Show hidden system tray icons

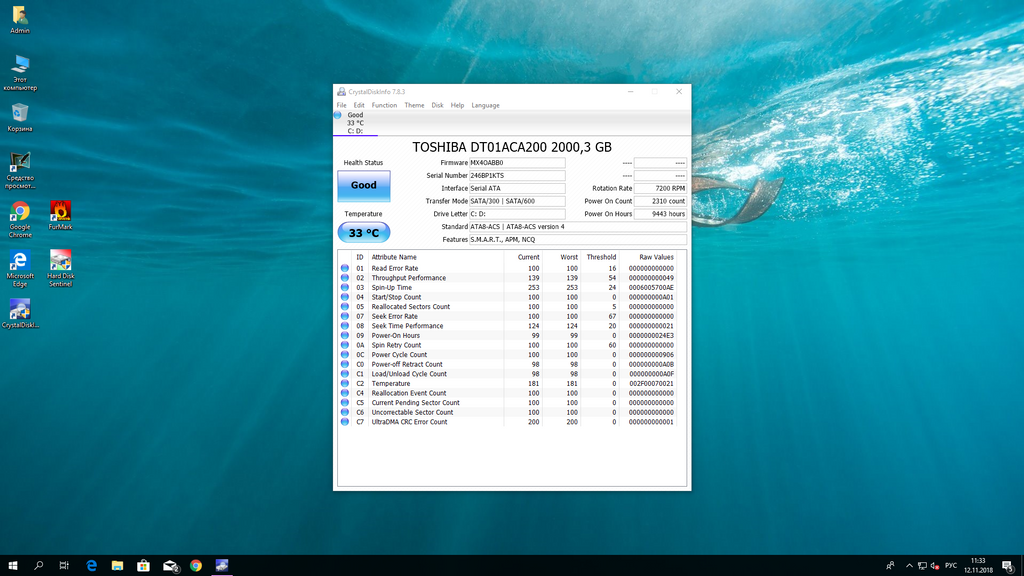[909, 566]
